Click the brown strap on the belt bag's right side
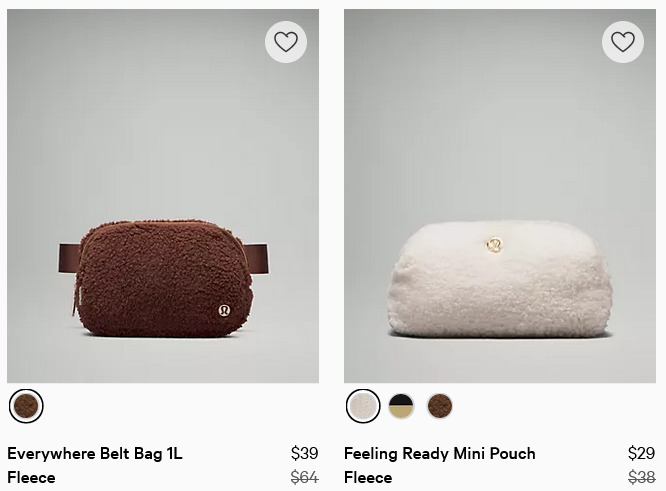The width and height of the screenshot is (666, 491). click(x=257, y=258)
